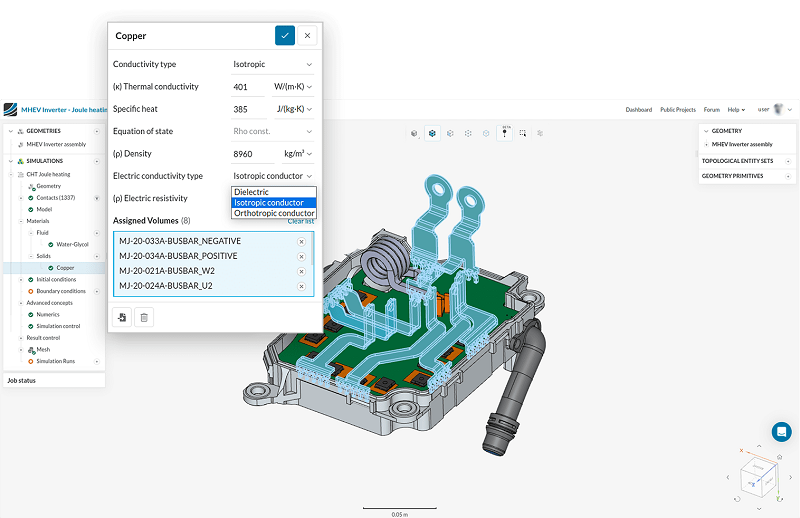
Task: Open the MHEV Inverter project title link
Action: pos(64,110)
